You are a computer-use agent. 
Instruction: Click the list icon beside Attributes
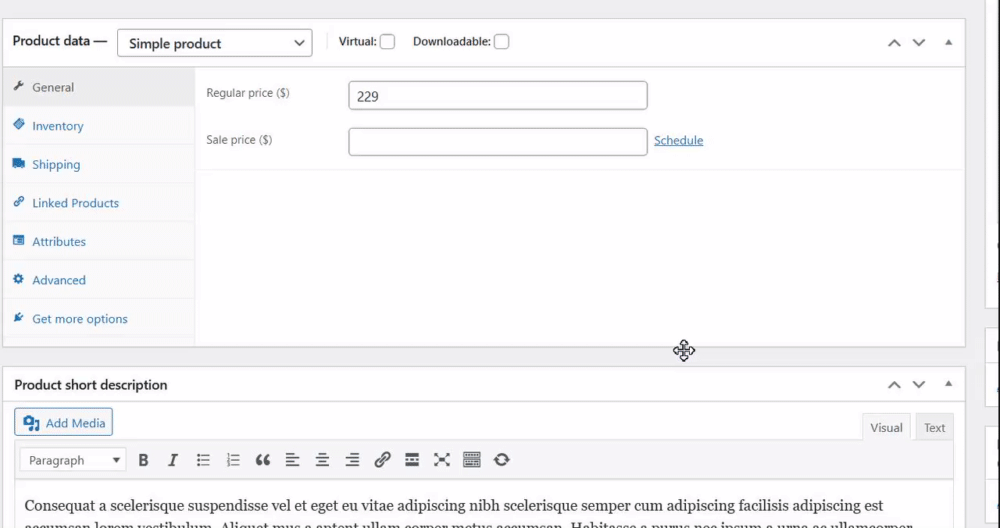18,240
